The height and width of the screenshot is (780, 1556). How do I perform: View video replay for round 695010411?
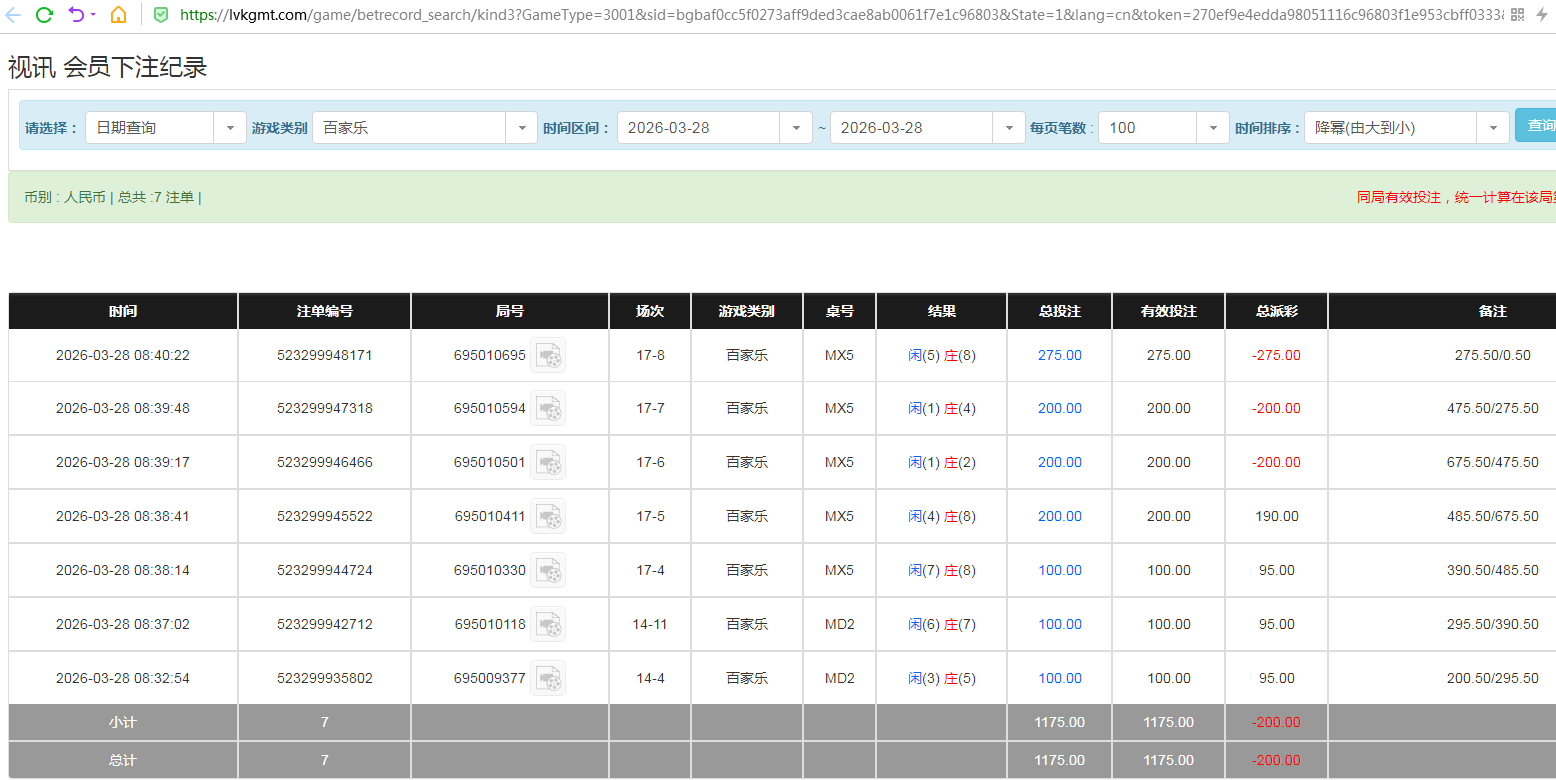[548, 516]
